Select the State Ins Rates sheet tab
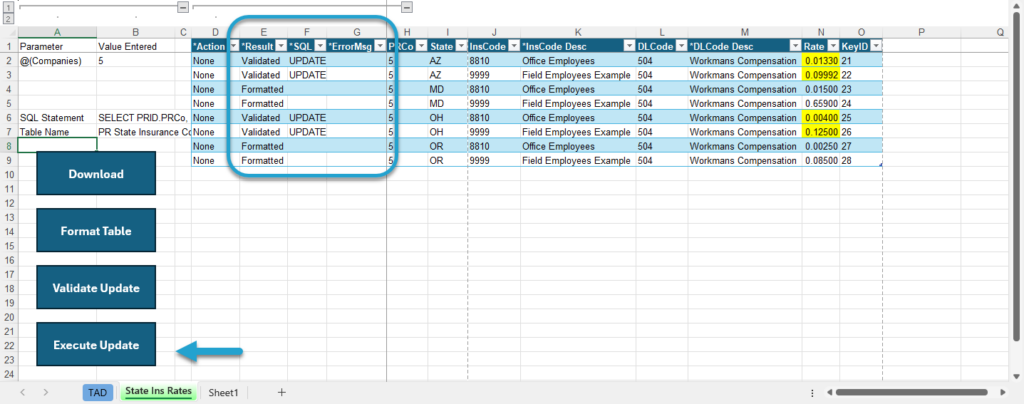Screen dimensions: 1024x404 (x=159, y=392)
